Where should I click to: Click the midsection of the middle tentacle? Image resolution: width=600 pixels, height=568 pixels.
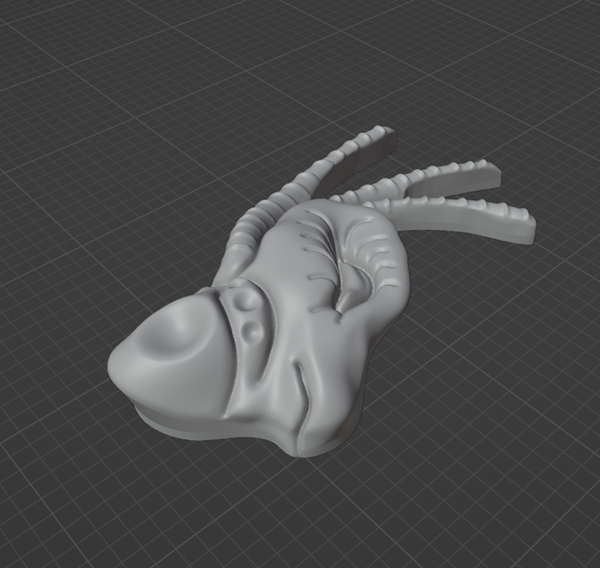(x=420, y=180)
